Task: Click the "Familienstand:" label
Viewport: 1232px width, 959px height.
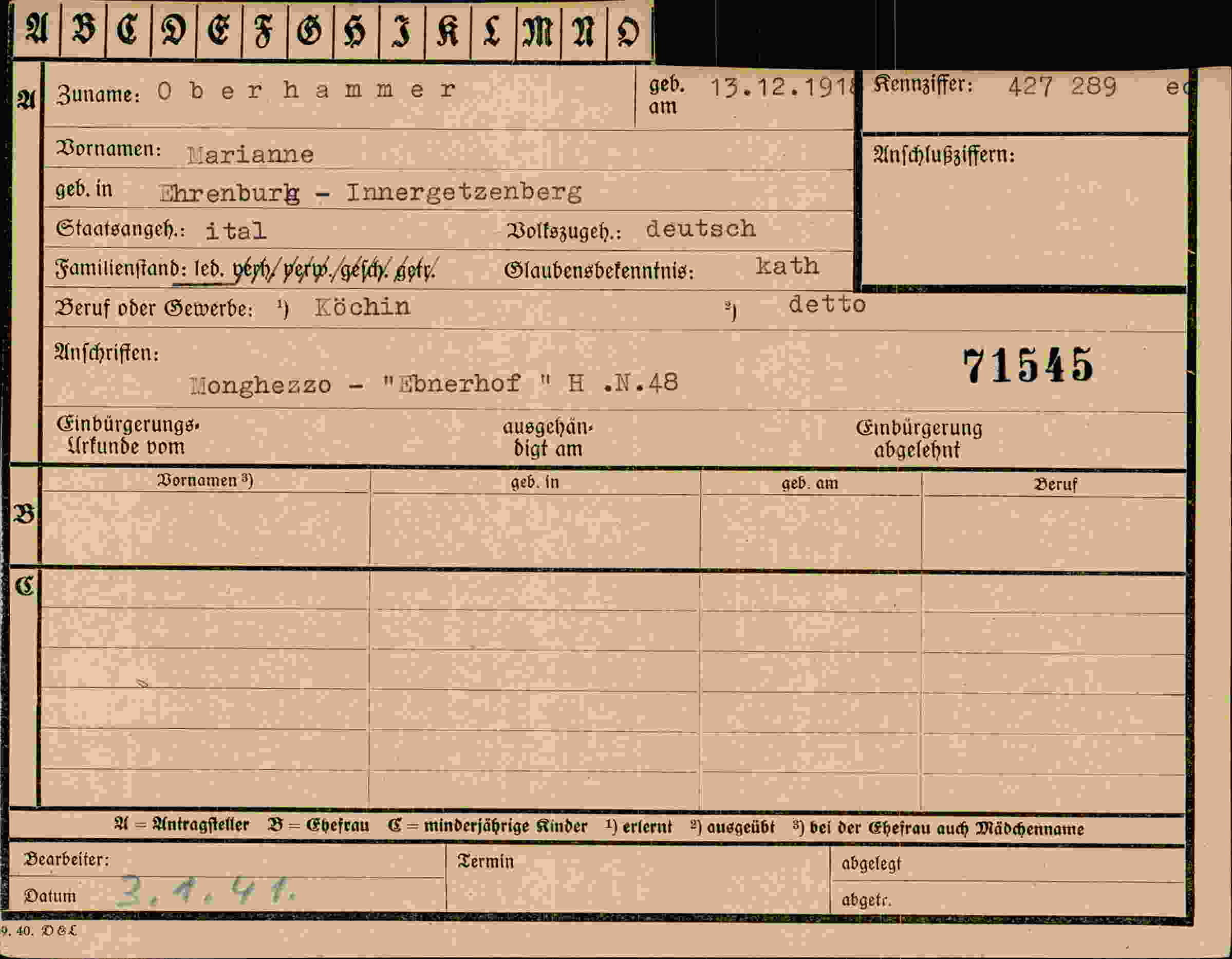Action: click(121, 269)
